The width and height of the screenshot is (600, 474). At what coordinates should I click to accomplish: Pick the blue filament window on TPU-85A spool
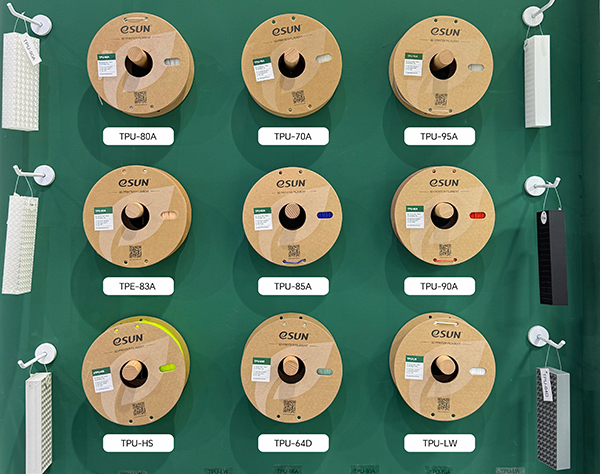[x=325, y=215]
